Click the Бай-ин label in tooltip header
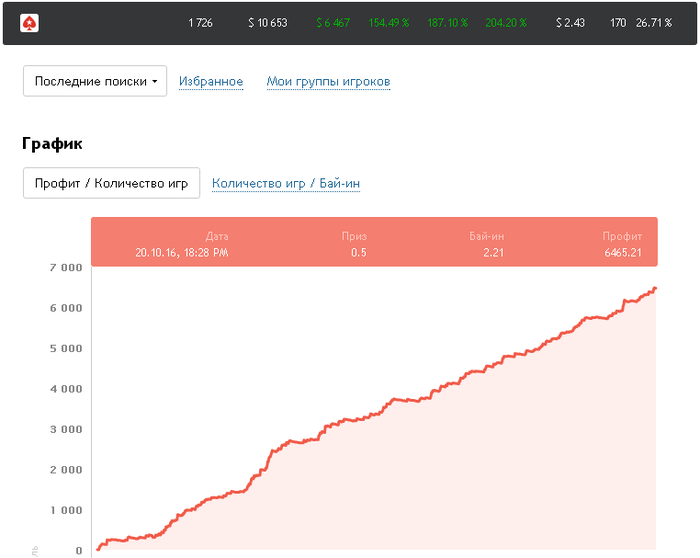The width and height of the screenshot is (700, 558). (487, 236)
